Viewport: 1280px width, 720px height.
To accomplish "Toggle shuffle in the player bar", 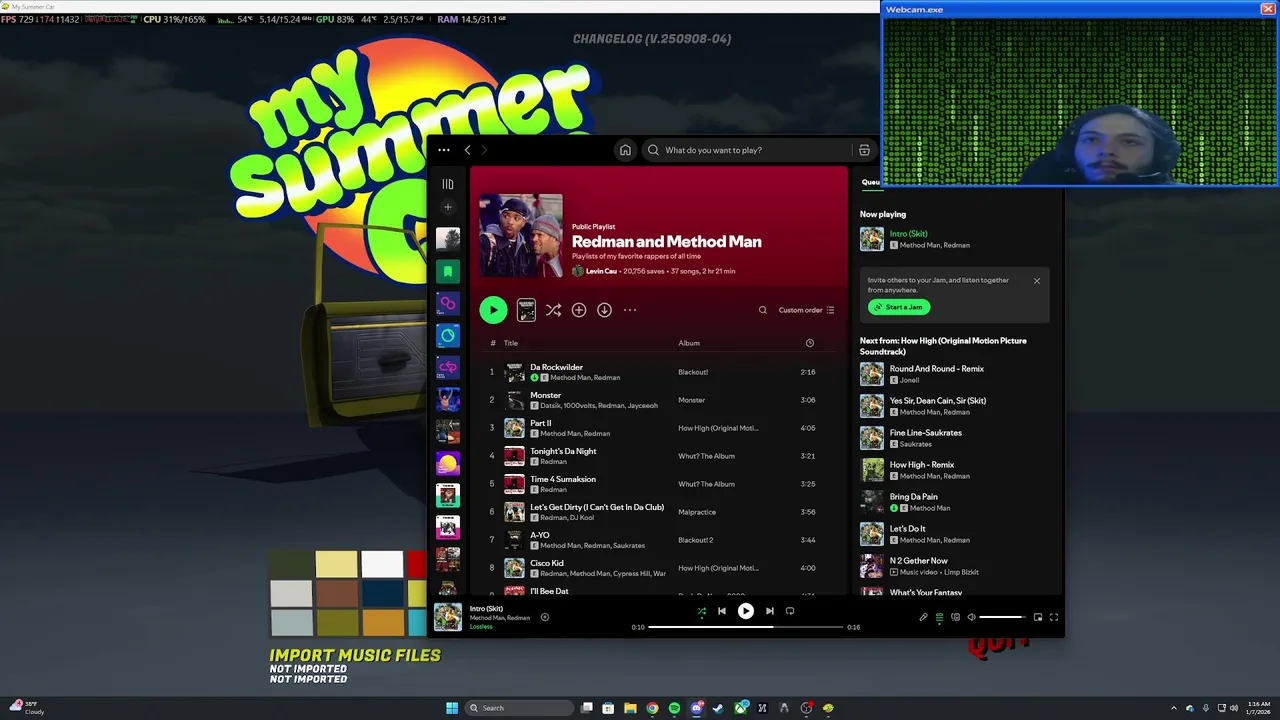I will click(701, 611).
